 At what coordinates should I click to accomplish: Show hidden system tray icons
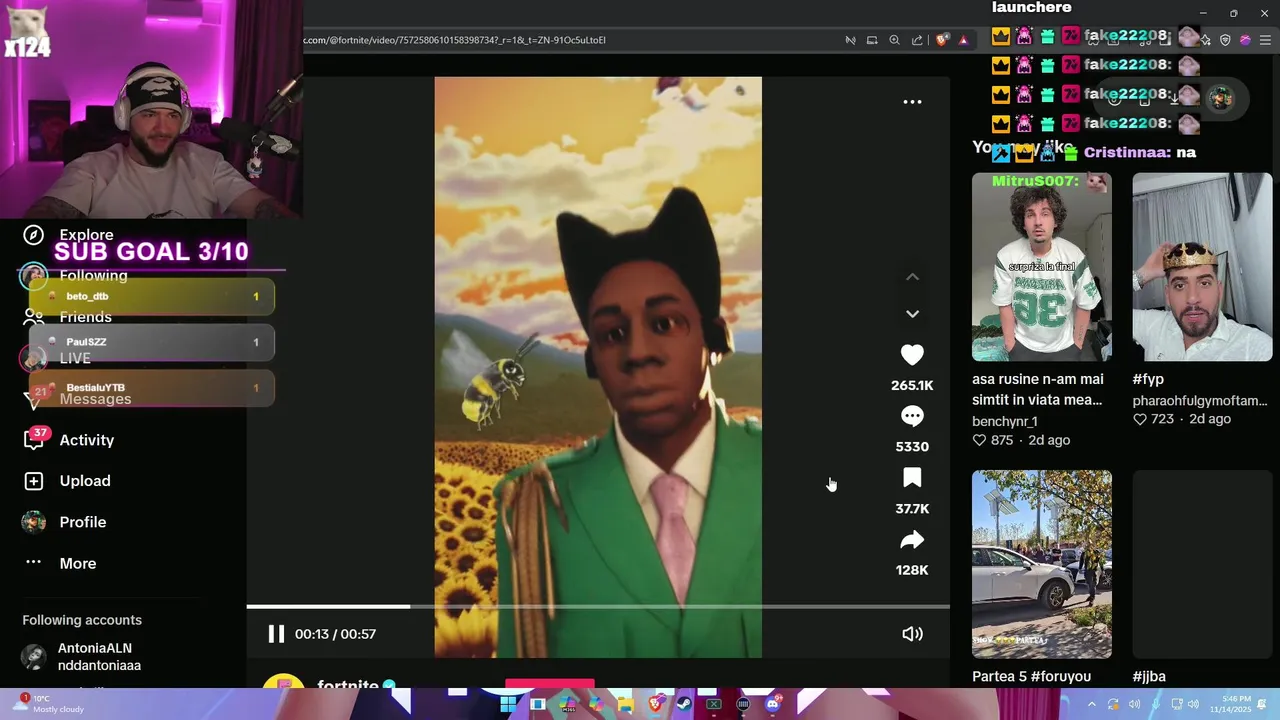(x=1092, y=704)
